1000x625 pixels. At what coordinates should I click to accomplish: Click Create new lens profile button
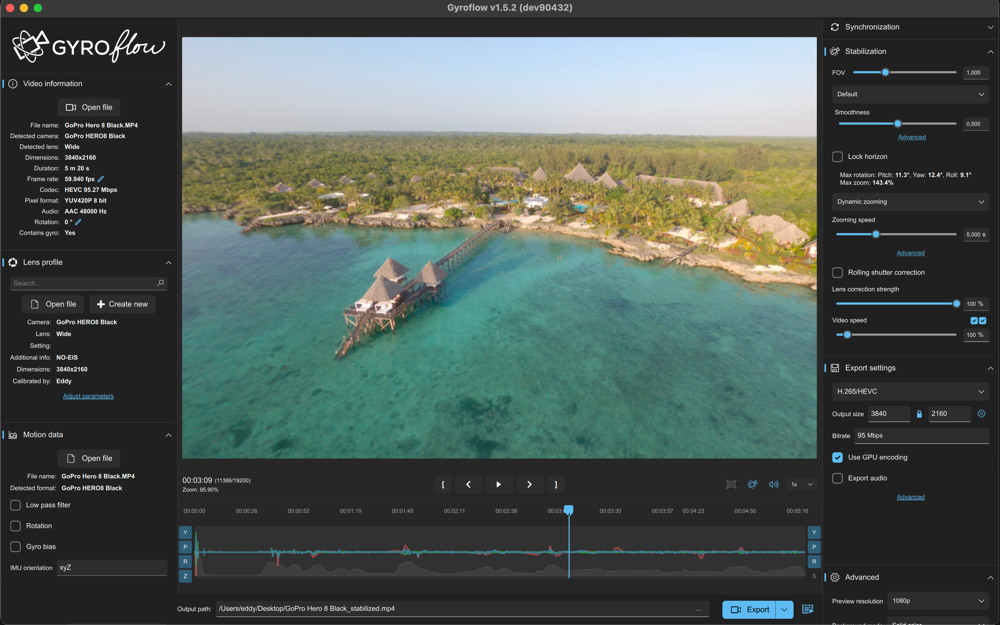point(122,304)
